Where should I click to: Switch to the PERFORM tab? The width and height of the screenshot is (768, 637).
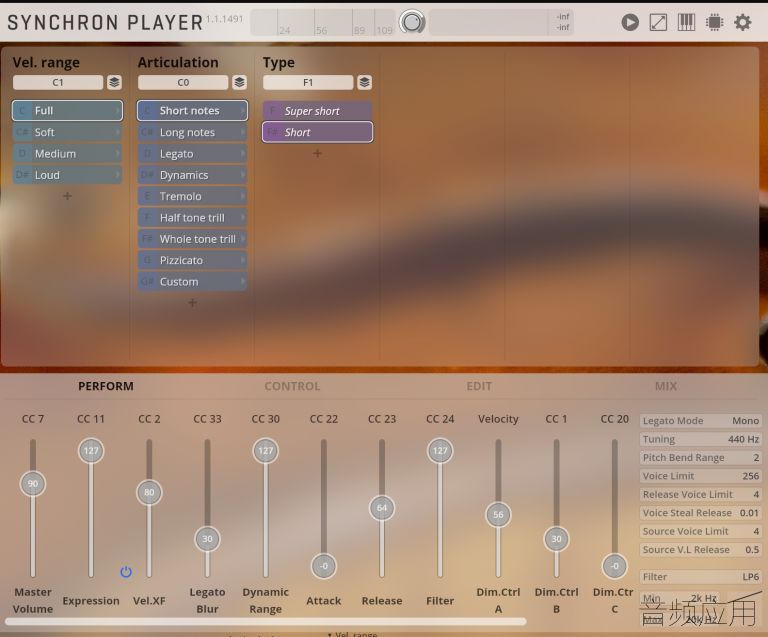click(106, 386)
